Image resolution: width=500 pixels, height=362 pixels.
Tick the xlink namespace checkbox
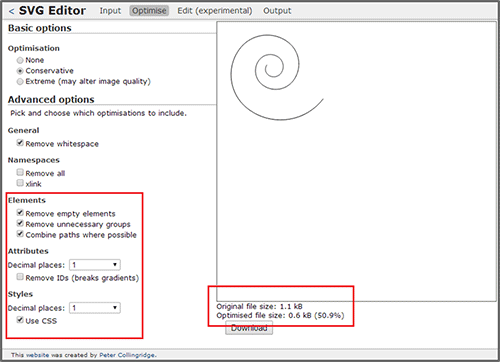coord(20,183)
